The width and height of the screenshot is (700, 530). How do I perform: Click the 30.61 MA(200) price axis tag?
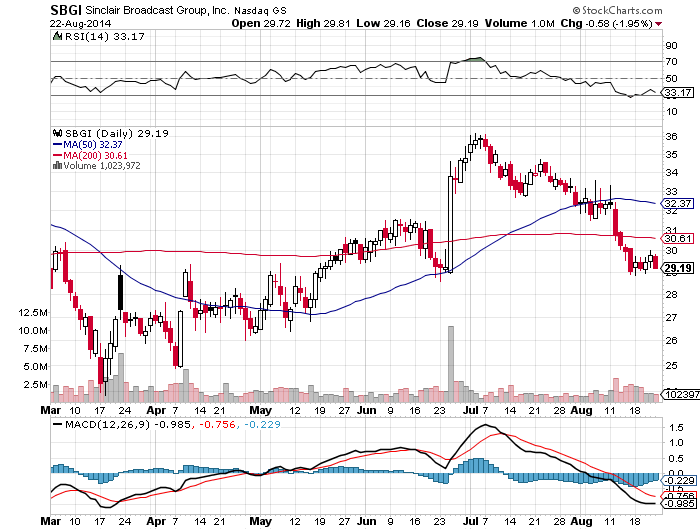[678, 238]
